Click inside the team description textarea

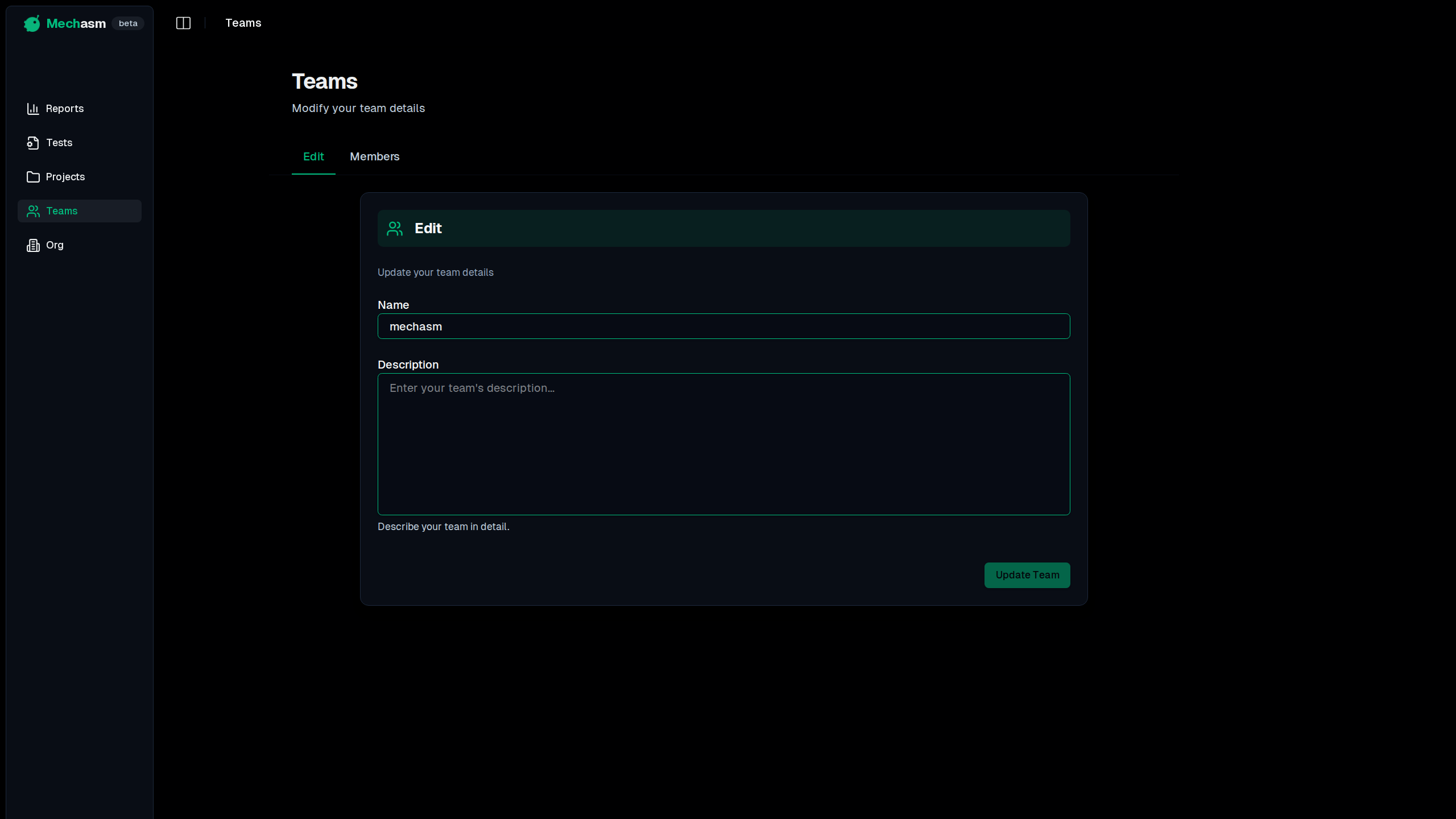(723, 445)
